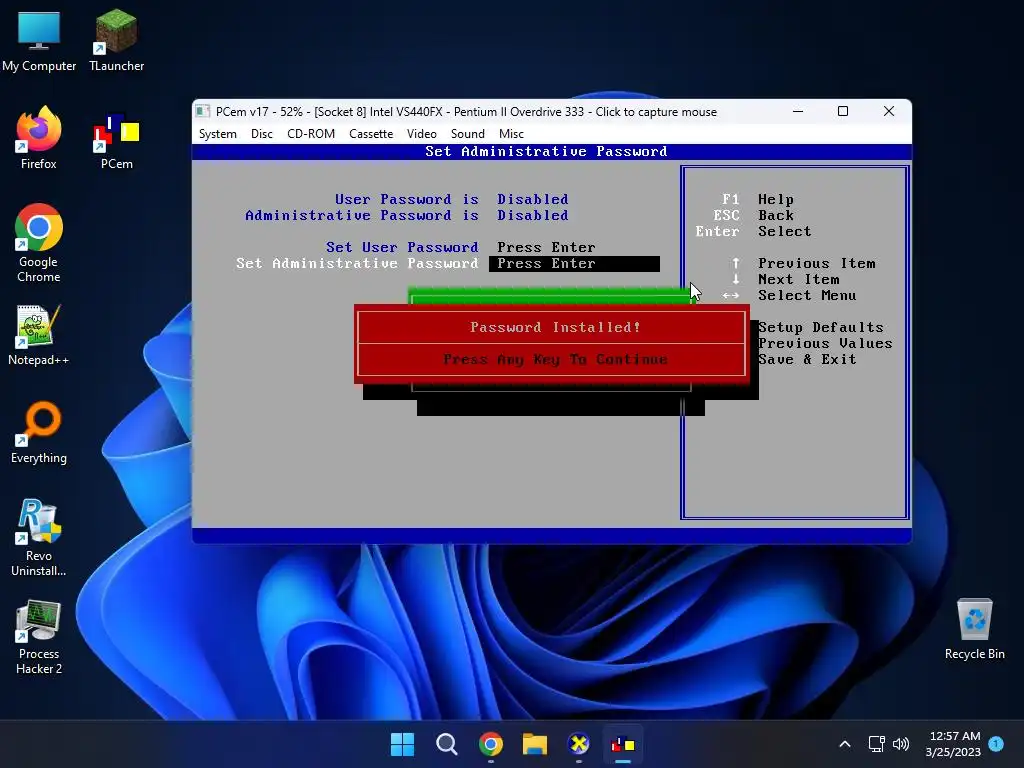Screen dimensions: 1024x768
Task: Open the notification badge in the tray
Action: pos(996,744)
